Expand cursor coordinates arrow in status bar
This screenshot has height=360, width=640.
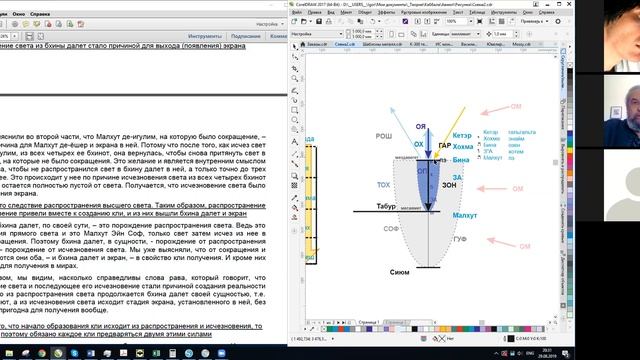(333, 339)
